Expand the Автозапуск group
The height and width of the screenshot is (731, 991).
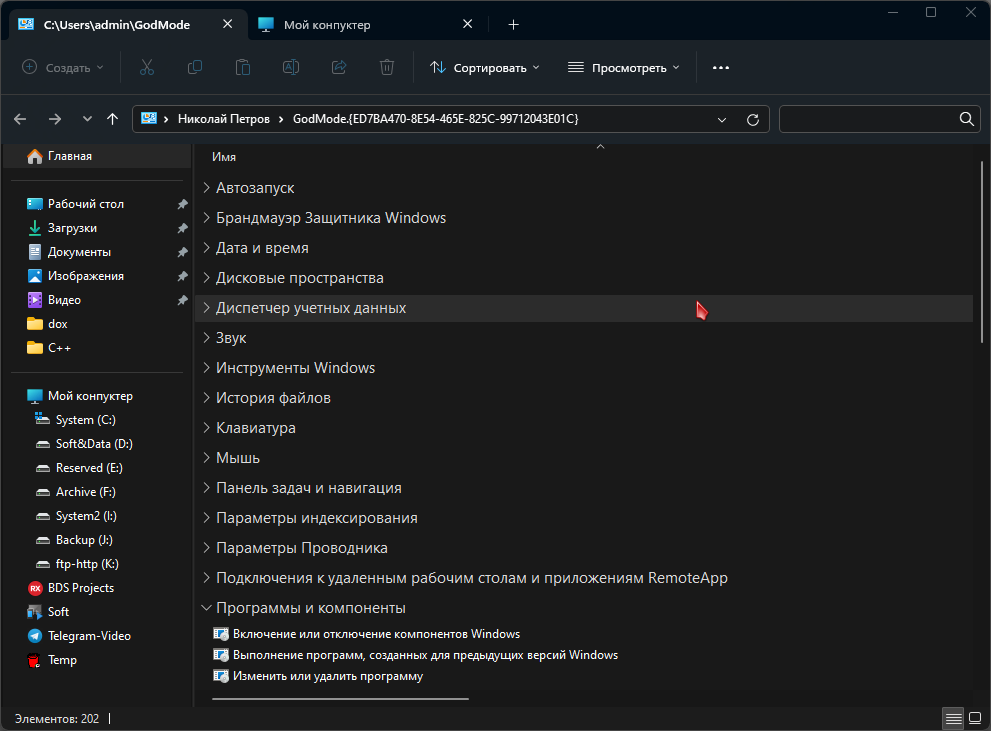206,188
